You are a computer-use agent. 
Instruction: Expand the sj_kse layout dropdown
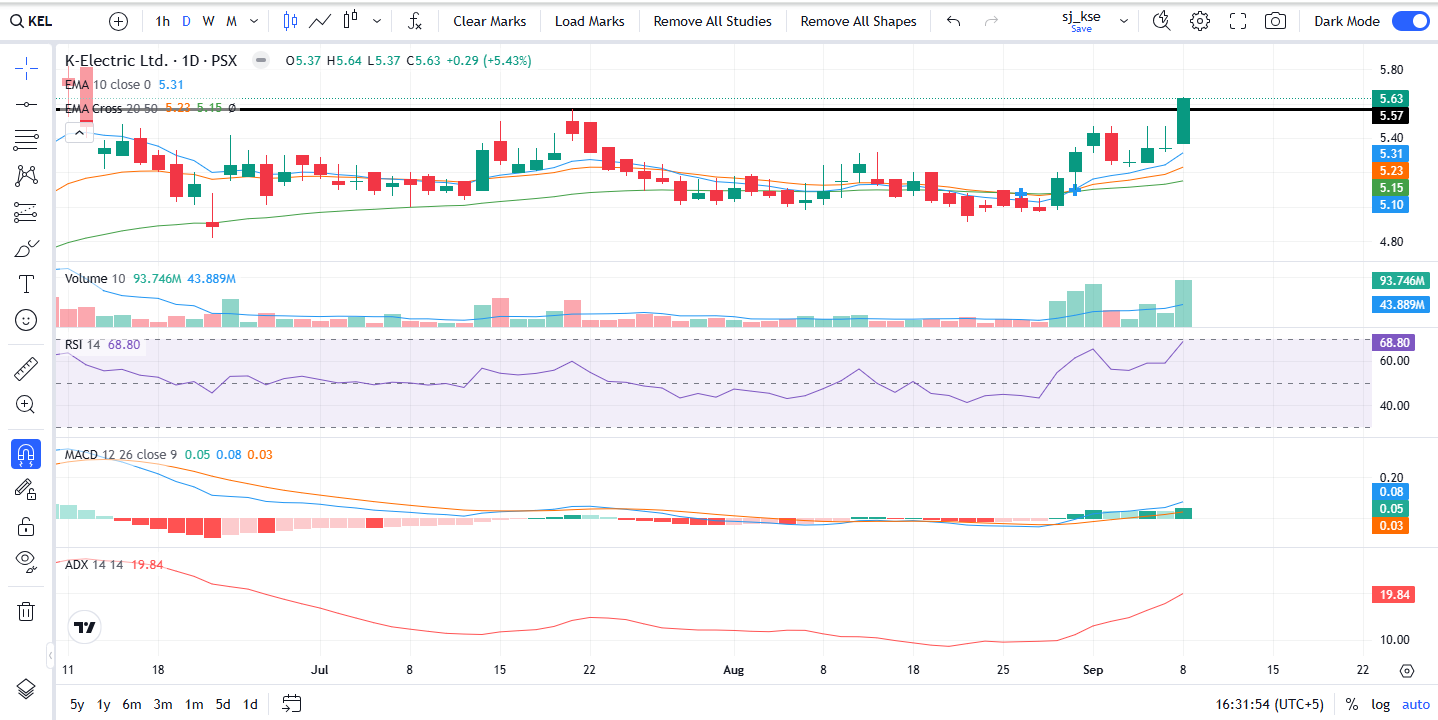(1124, 21)
